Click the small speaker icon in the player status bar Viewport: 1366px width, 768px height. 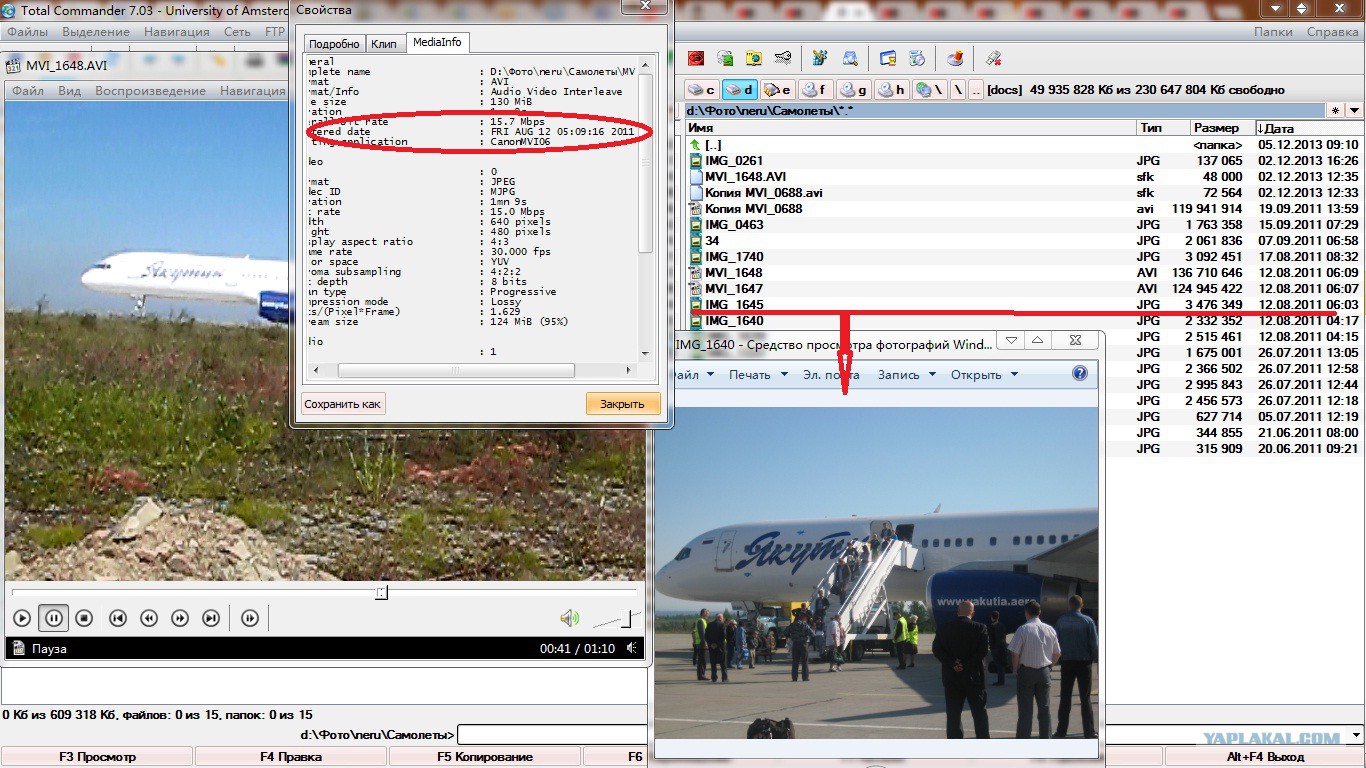(631, 648)
